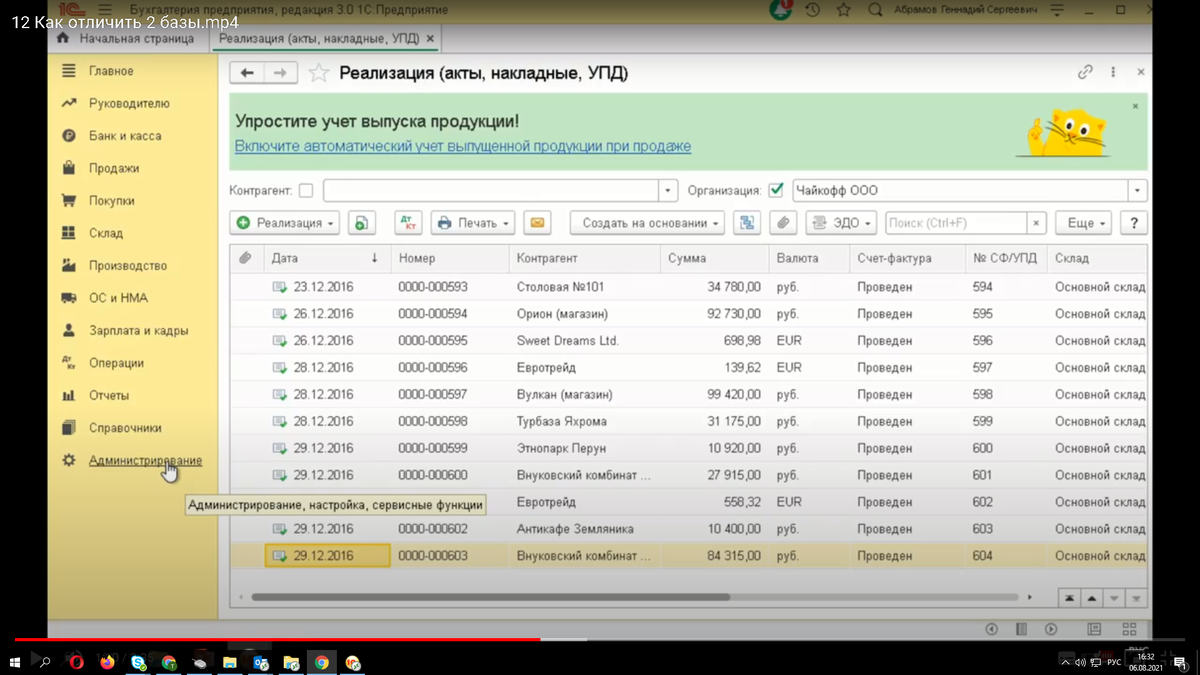Click the Поиск (Ctrl+F) search field
This screenshot has width=1200, height=675.
[x=956, y=223]
